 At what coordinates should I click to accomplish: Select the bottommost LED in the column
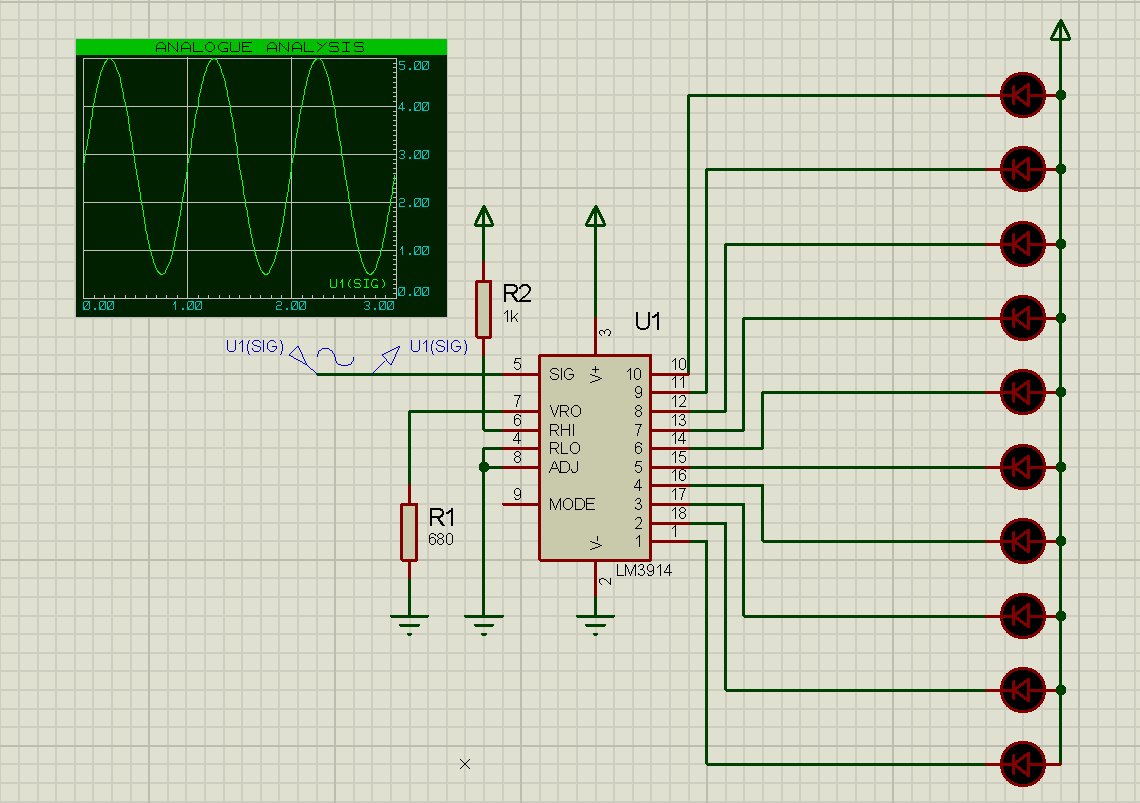pos(1023,764)
